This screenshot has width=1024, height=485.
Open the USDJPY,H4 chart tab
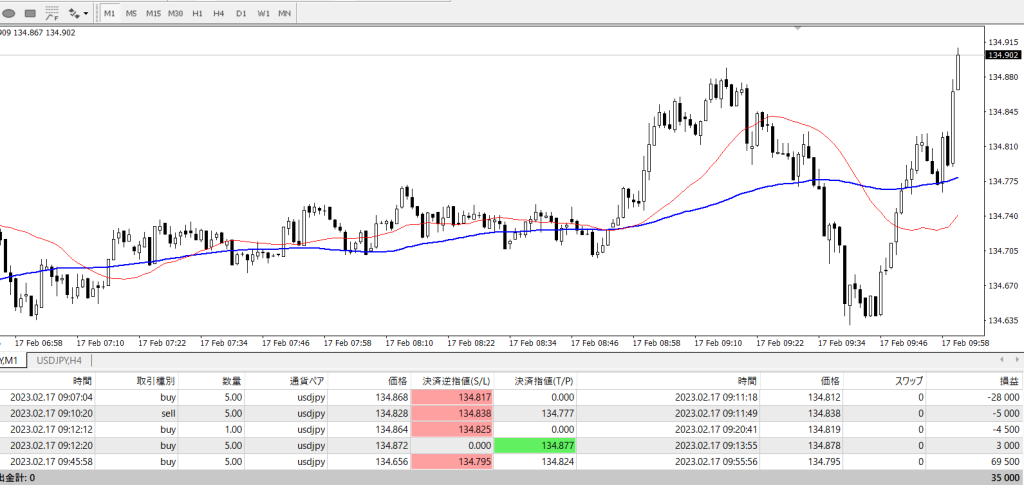[59, 360]
